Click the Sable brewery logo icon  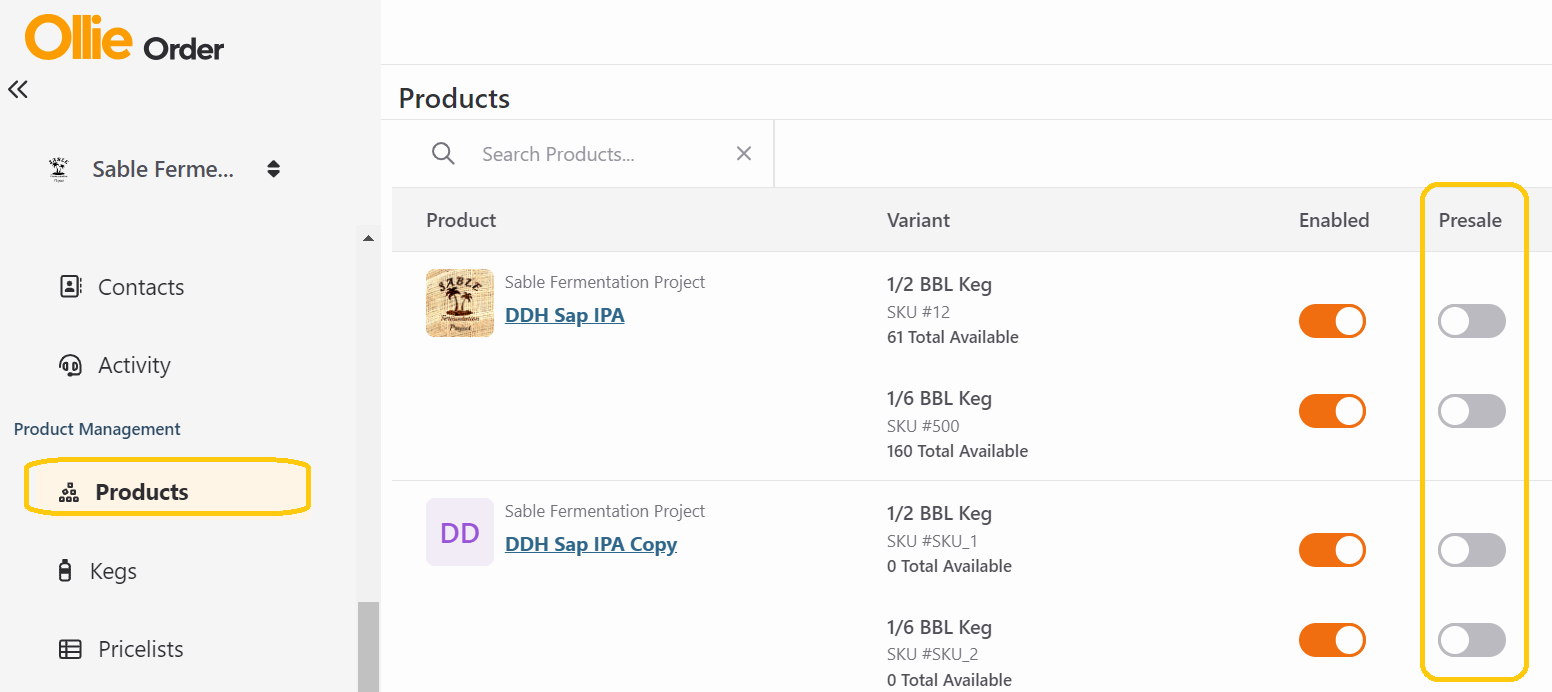click(59, 169)
